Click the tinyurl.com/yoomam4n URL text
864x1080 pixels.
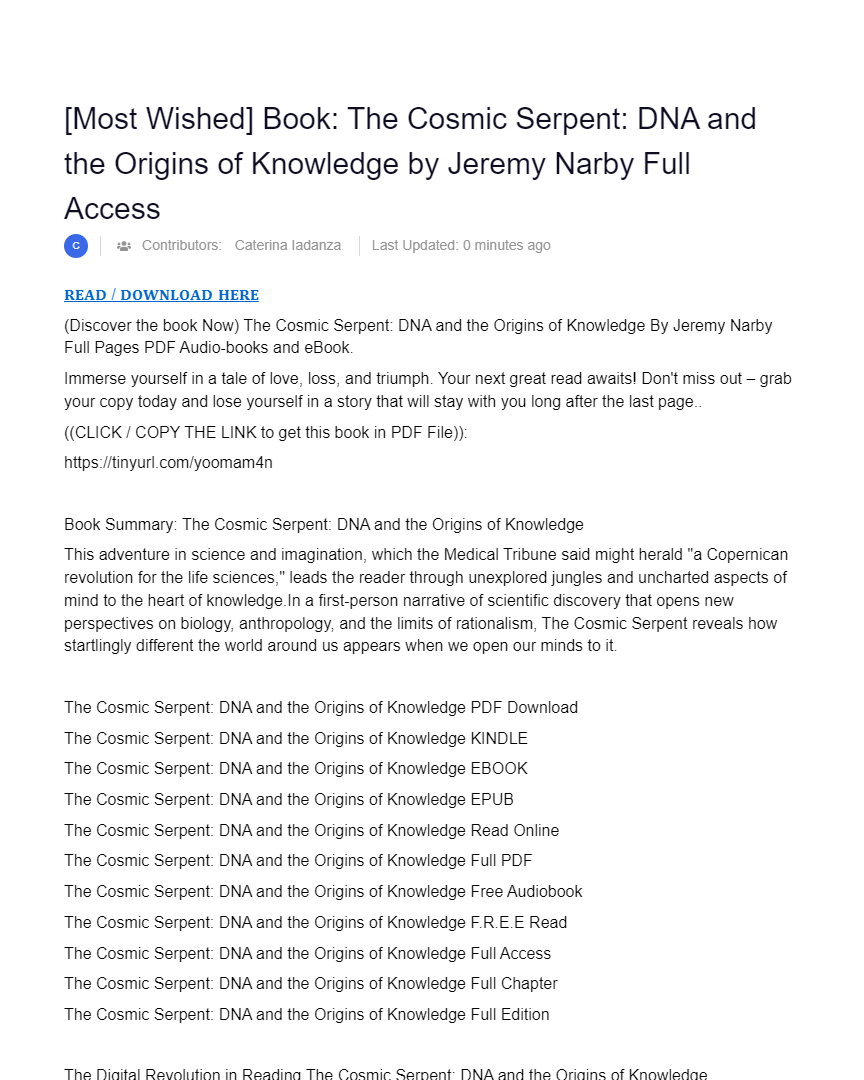coord(168,463)
